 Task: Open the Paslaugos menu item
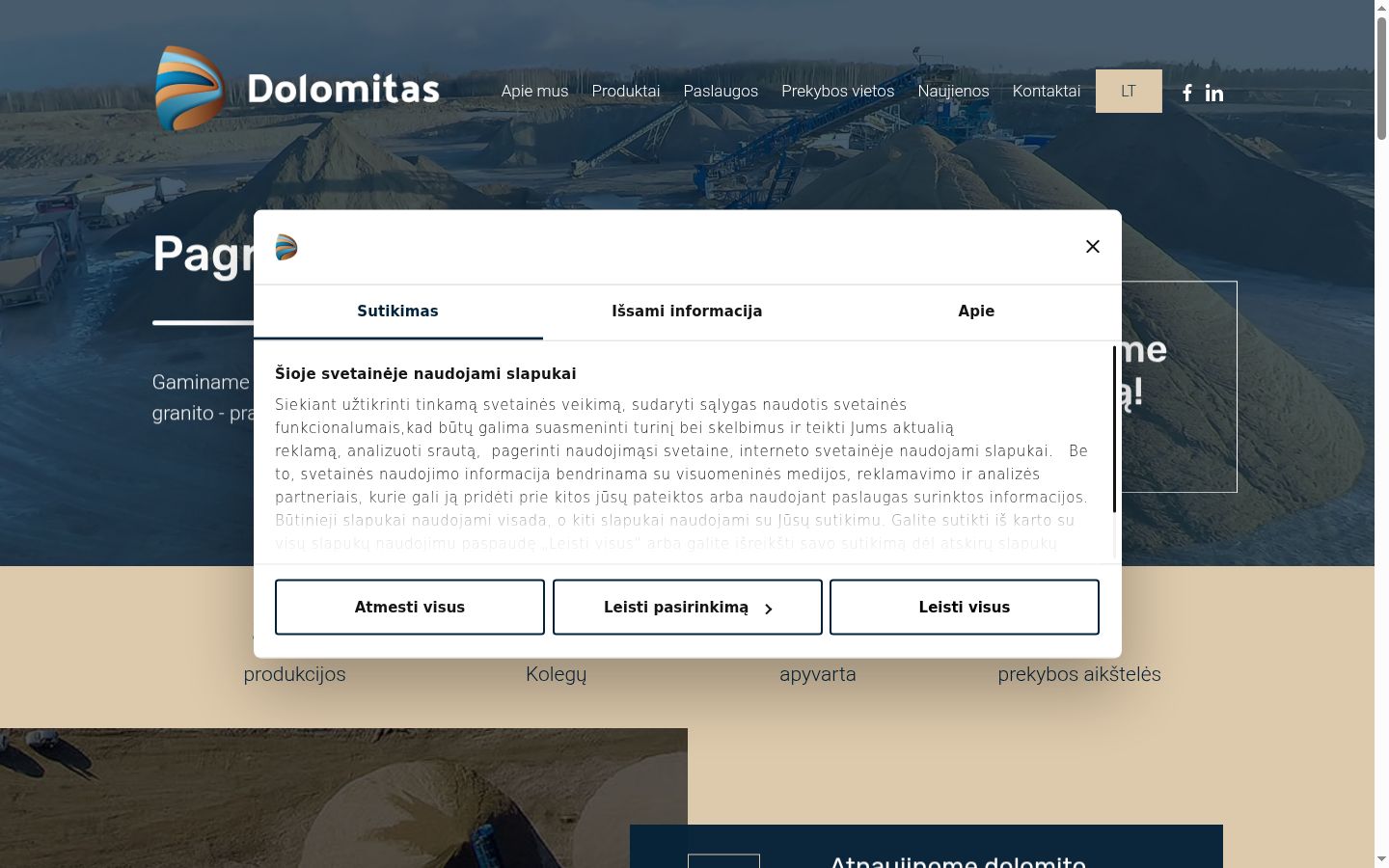(x=721, y=91)
